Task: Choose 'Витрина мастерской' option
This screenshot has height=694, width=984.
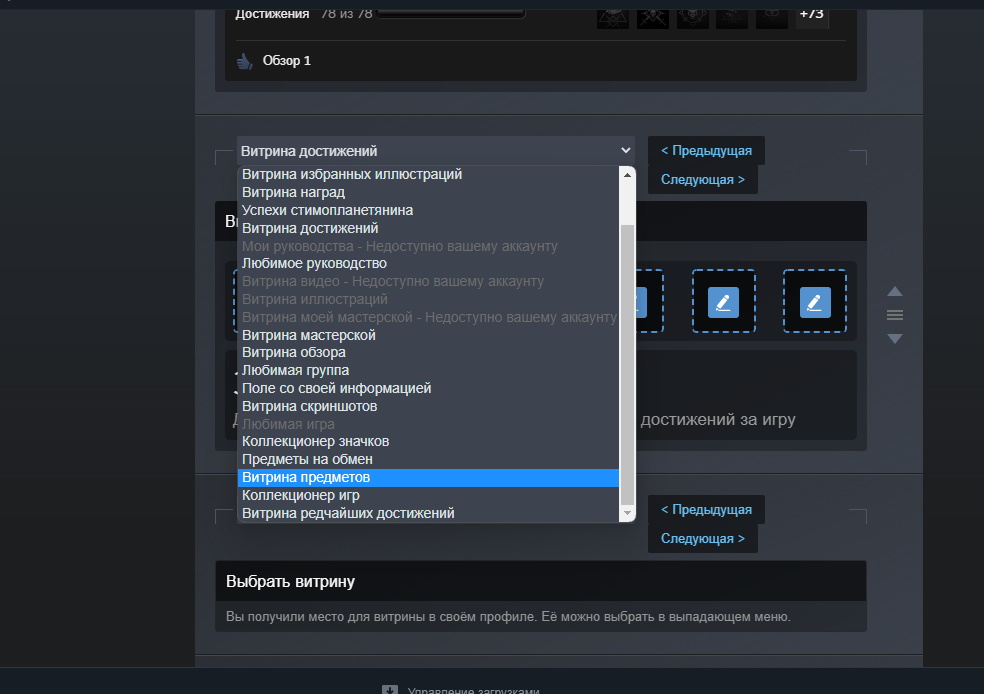Action: pos(428,335)
